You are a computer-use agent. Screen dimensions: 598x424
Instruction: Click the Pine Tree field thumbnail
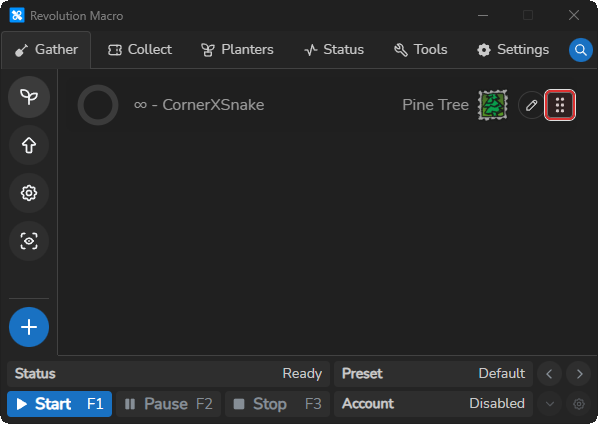pos(493,105)
